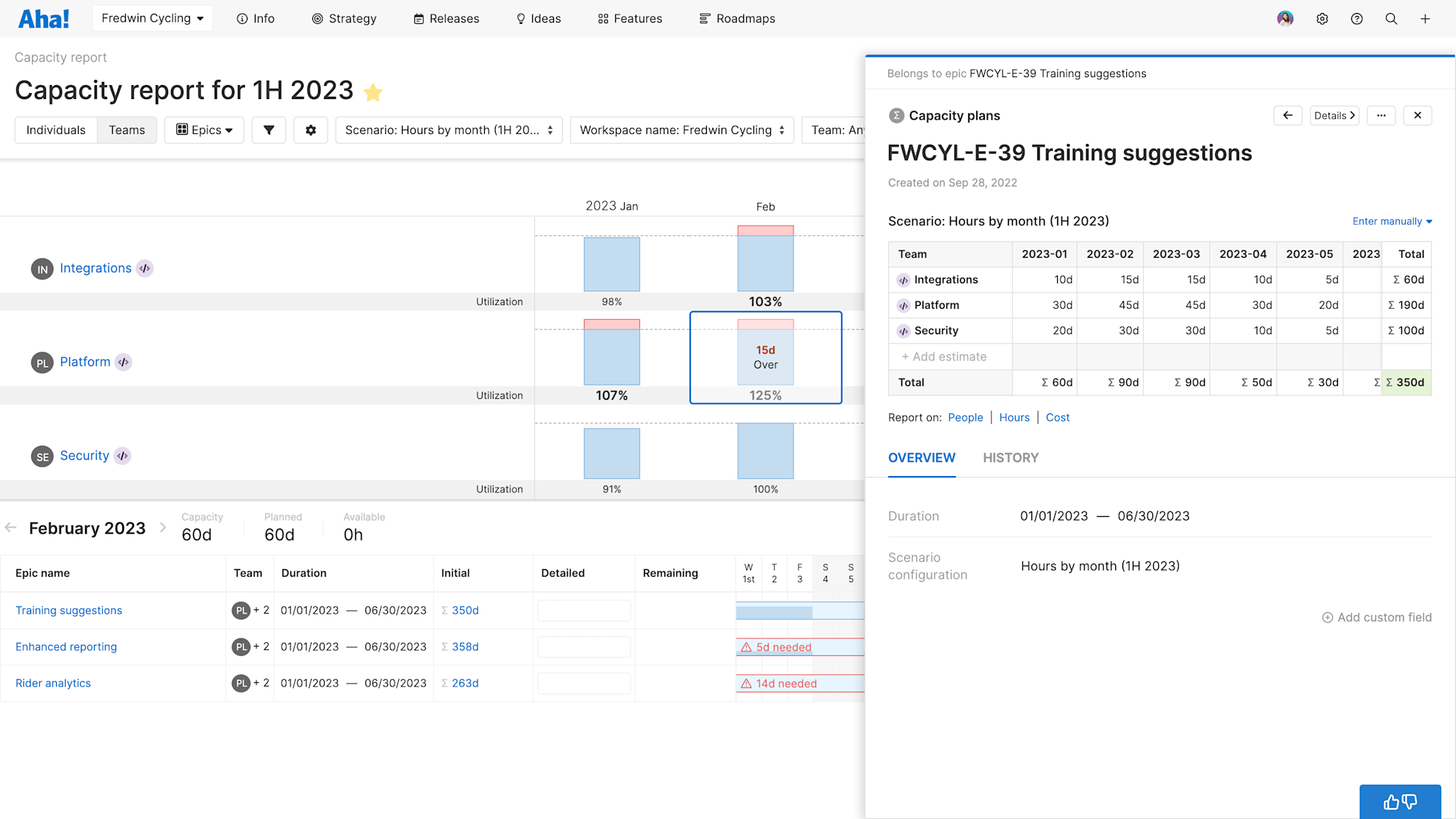The width and height of the screenshot is (1456, 819).
Task: Open account settings gear in the top bar
Action: (x=1322, y=18)
